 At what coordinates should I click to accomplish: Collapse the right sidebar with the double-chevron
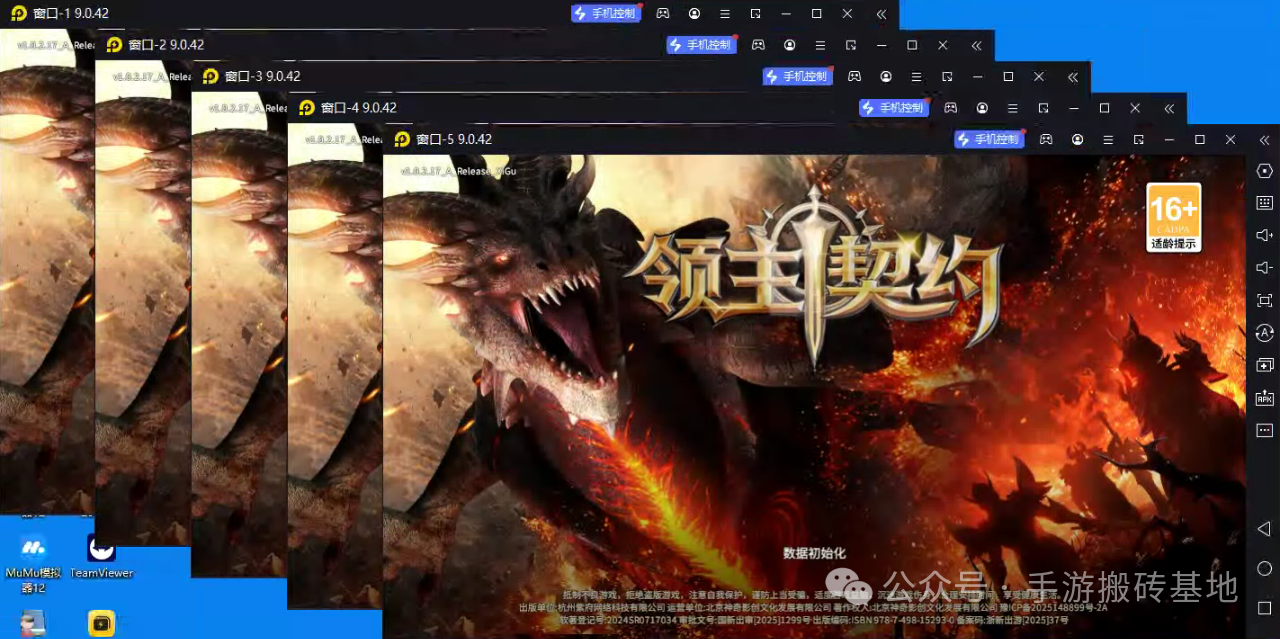[x=1264, y=141]
